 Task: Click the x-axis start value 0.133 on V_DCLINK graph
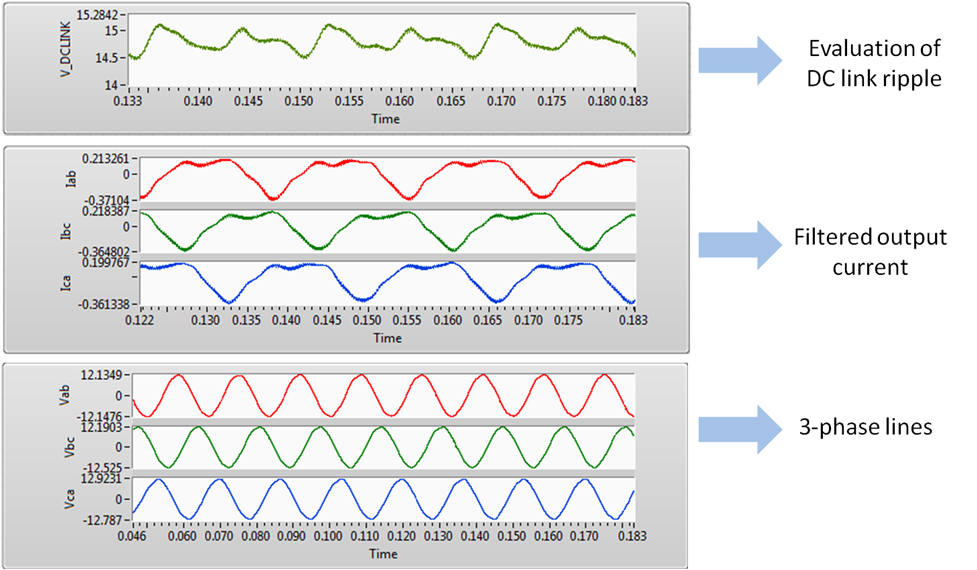click(128, 102)
